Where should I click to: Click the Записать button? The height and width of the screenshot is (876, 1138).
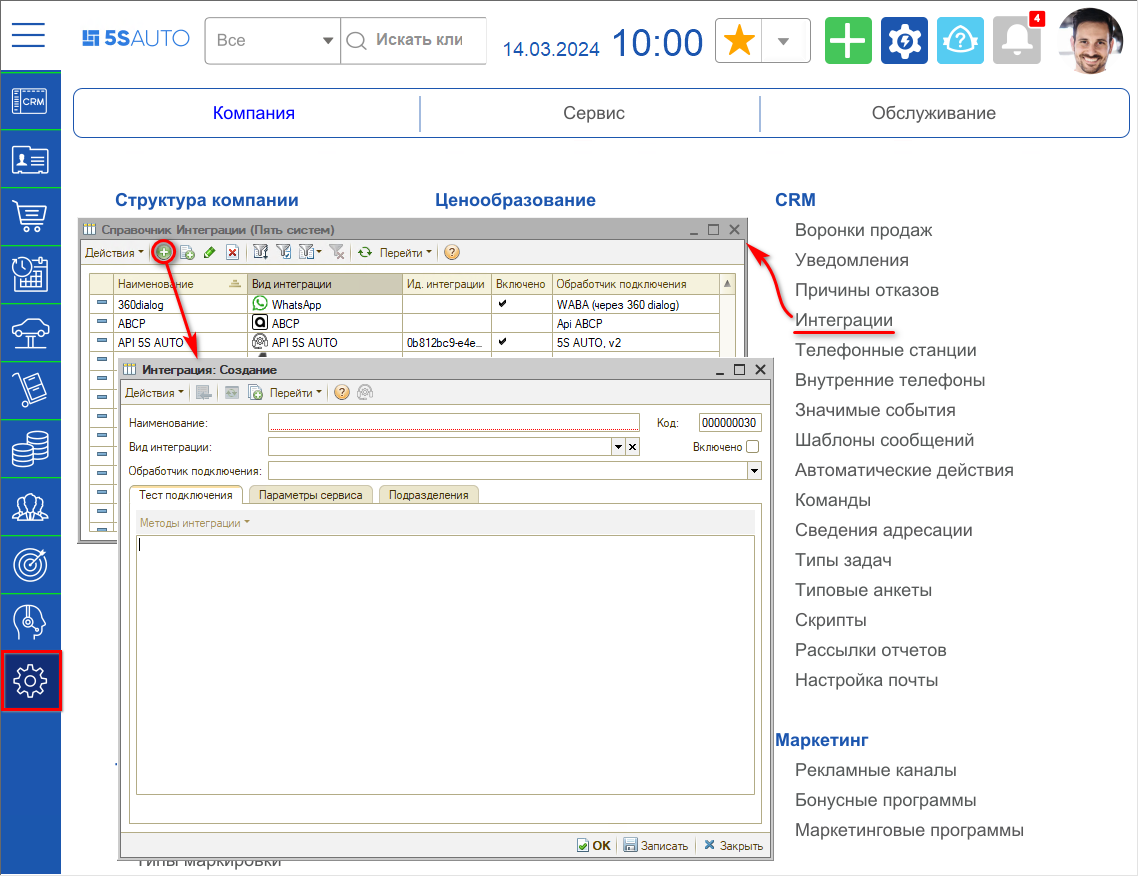[x=656, y=846]
